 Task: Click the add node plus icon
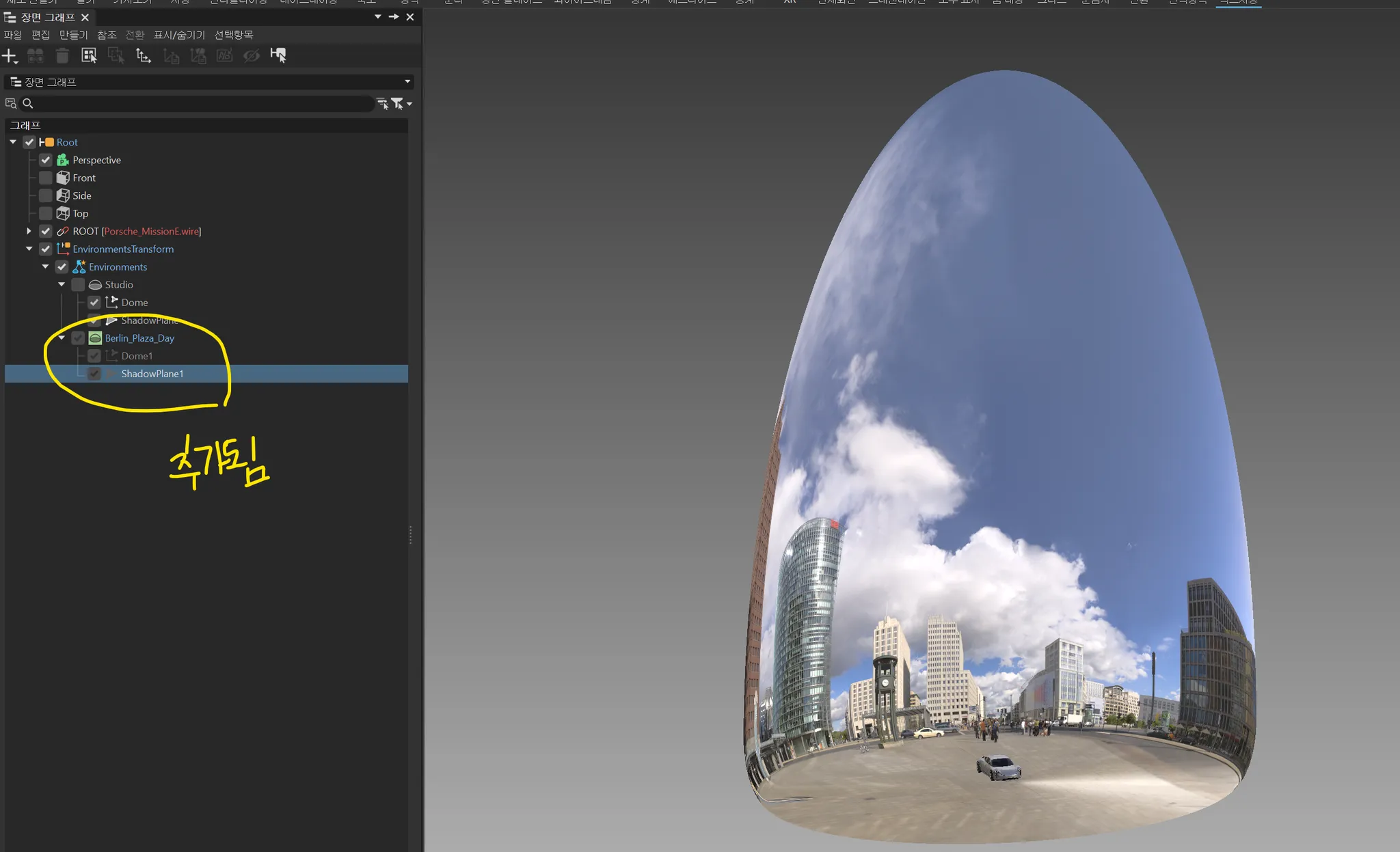9,56
